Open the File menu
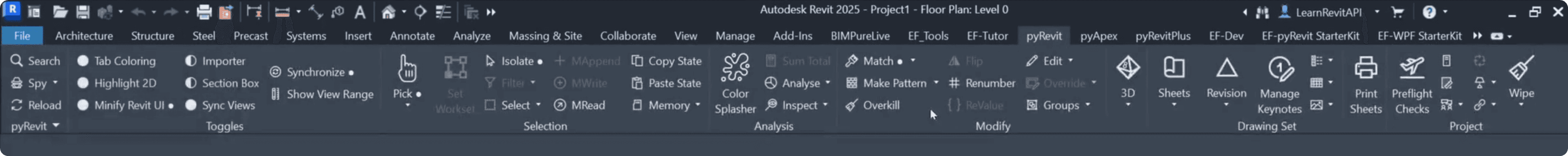 (22, 36)
